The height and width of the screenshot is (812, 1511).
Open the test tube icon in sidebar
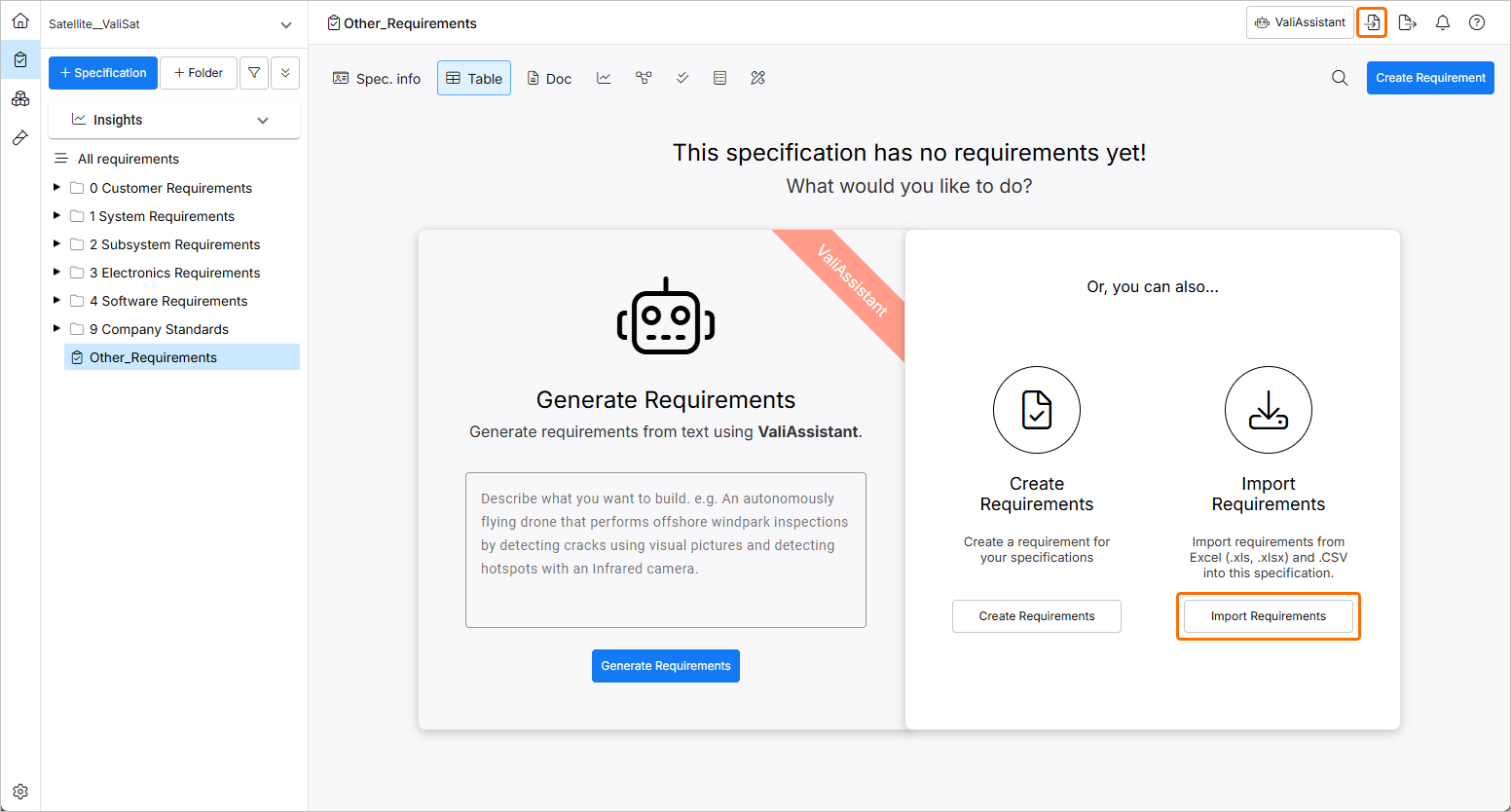(x=20, y=138)
